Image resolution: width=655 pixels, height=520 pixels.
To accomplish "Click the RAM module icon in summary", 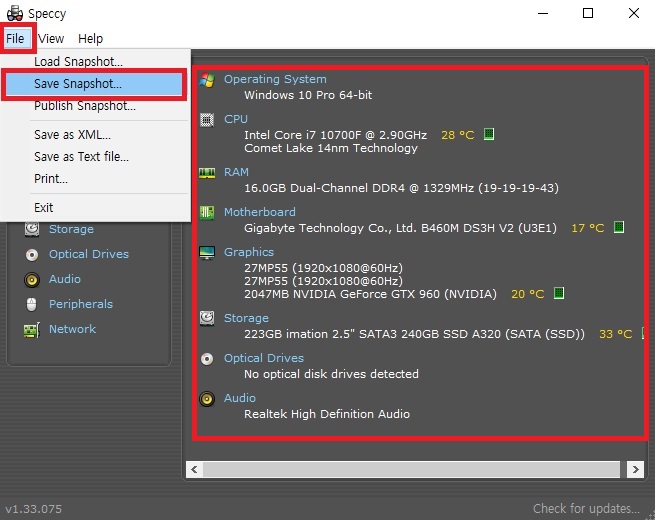I will [x=207, y=172].
